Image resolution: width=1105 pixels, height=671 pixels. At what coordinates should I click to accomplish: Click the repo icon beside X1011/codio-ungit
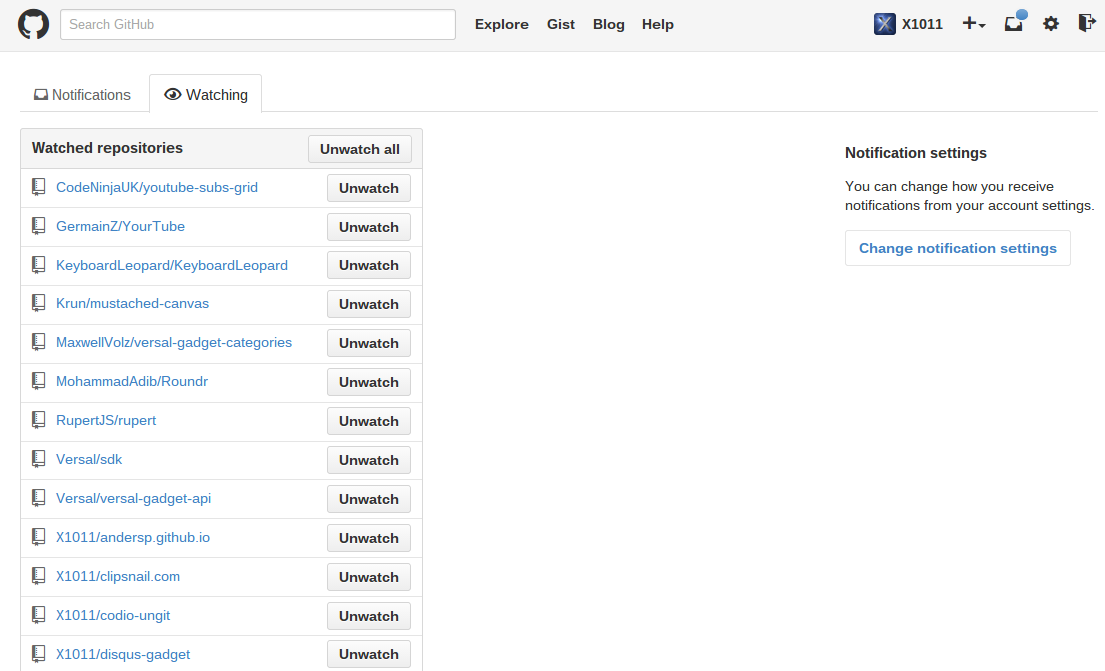(39, 615)
